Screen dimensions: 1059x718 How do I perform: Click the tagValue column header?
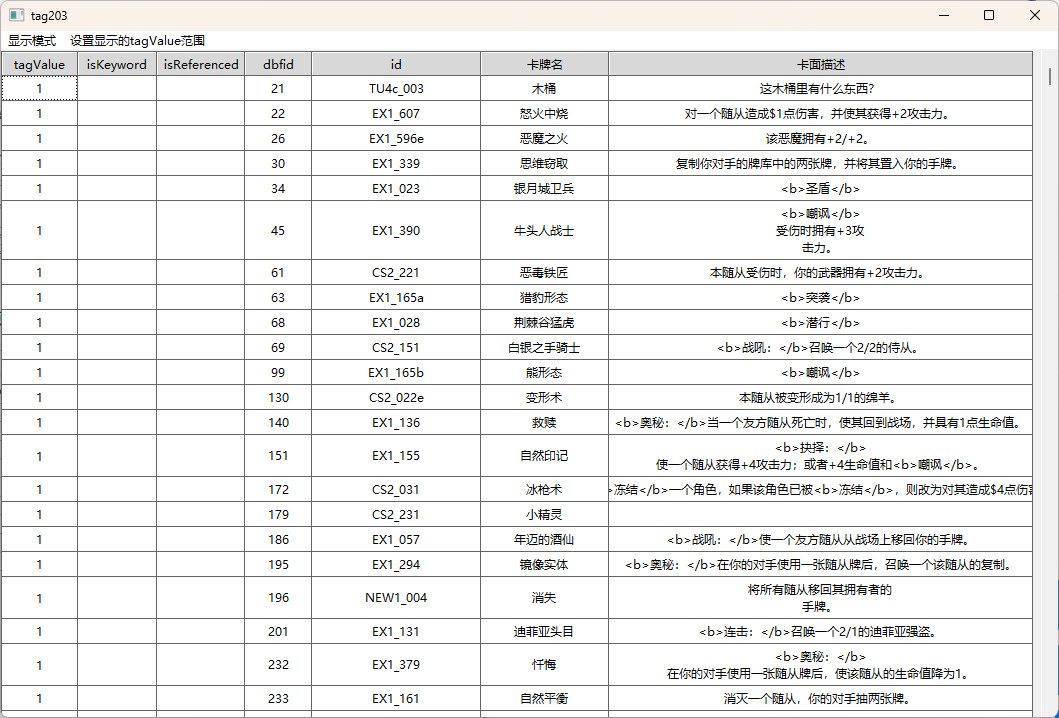[x=39, y=64]
